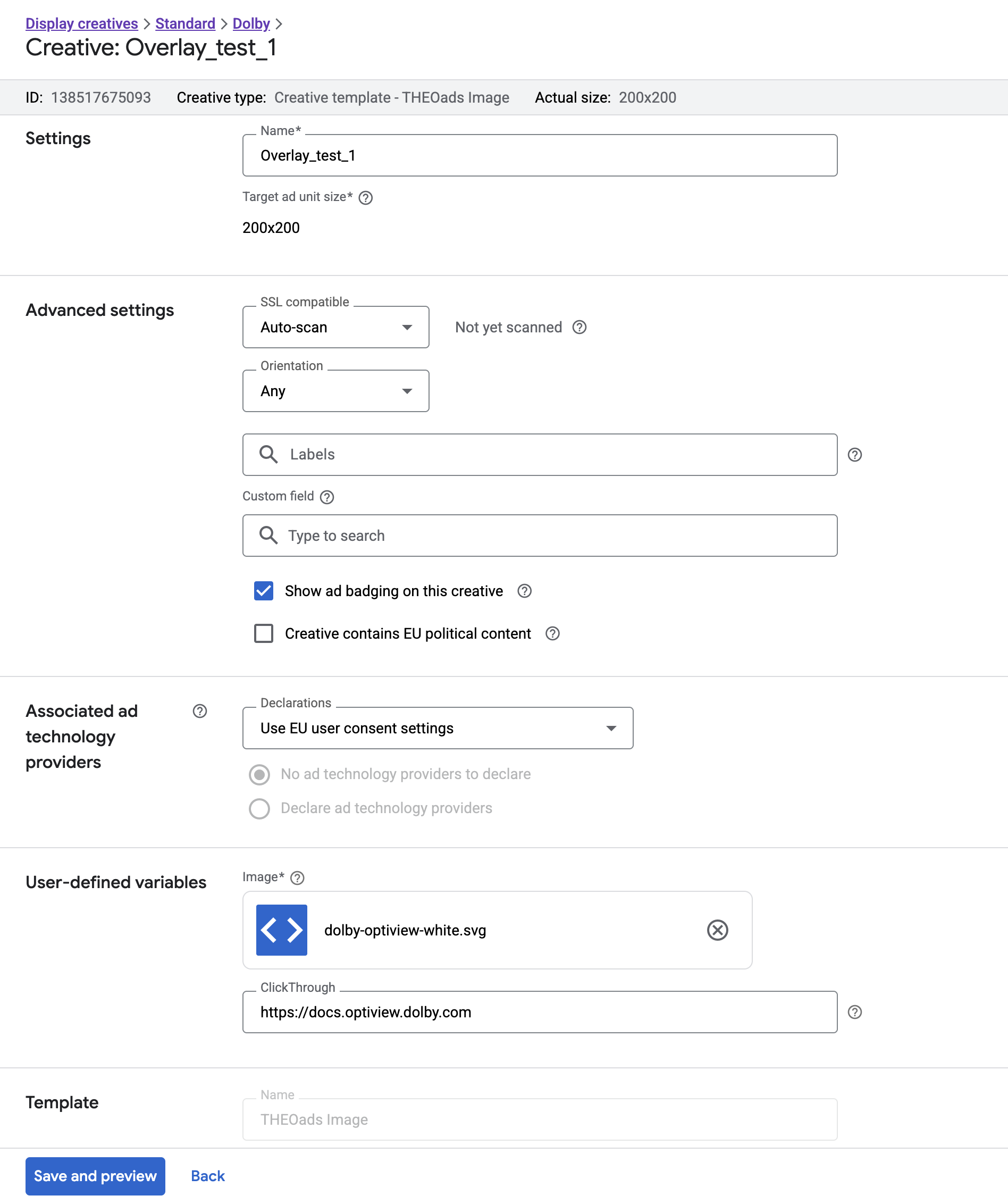Select the Declare ad technology providers radio button
1008x1204 pixels.
259,808
